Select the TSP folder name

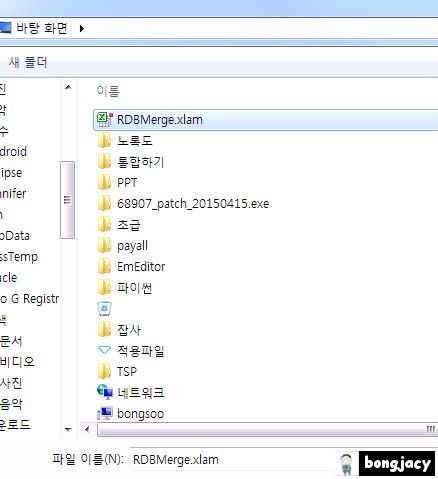coord(127,371)
